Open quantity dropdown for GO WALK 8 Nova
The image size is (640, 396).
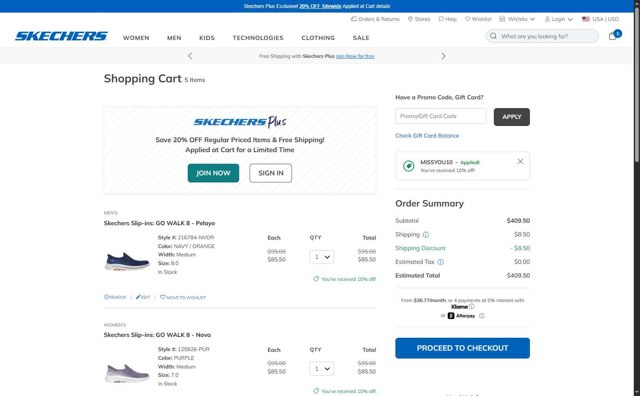click(321, 369)
